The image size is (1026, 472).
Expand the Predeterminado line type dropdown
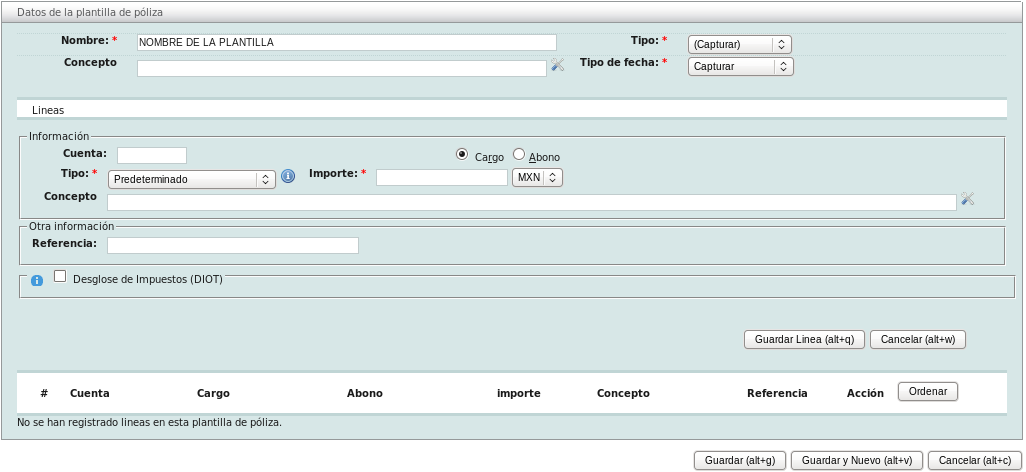coord(191,180)
